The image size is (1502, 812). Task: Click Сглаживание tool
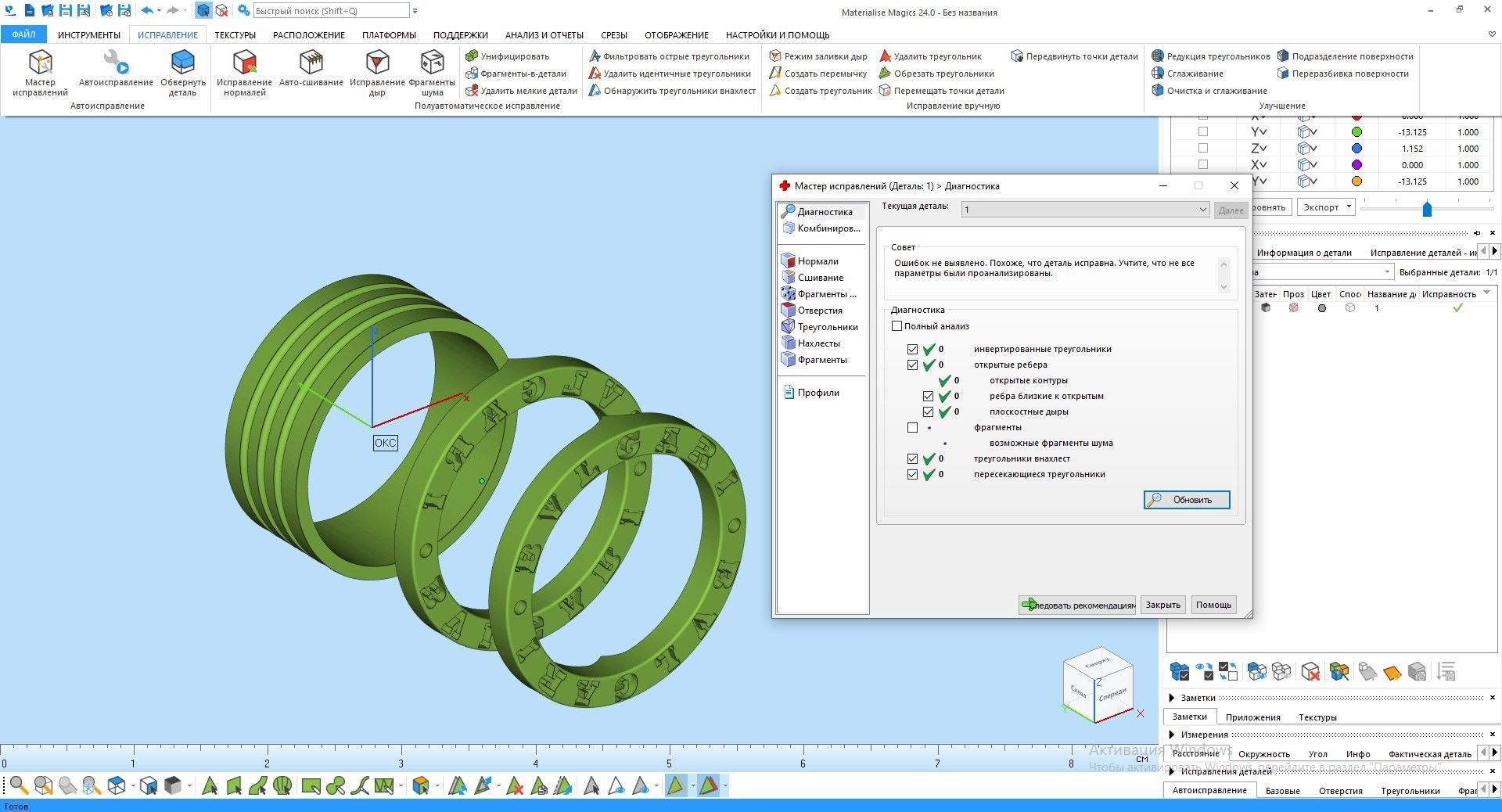click(x=1188, y=74)
